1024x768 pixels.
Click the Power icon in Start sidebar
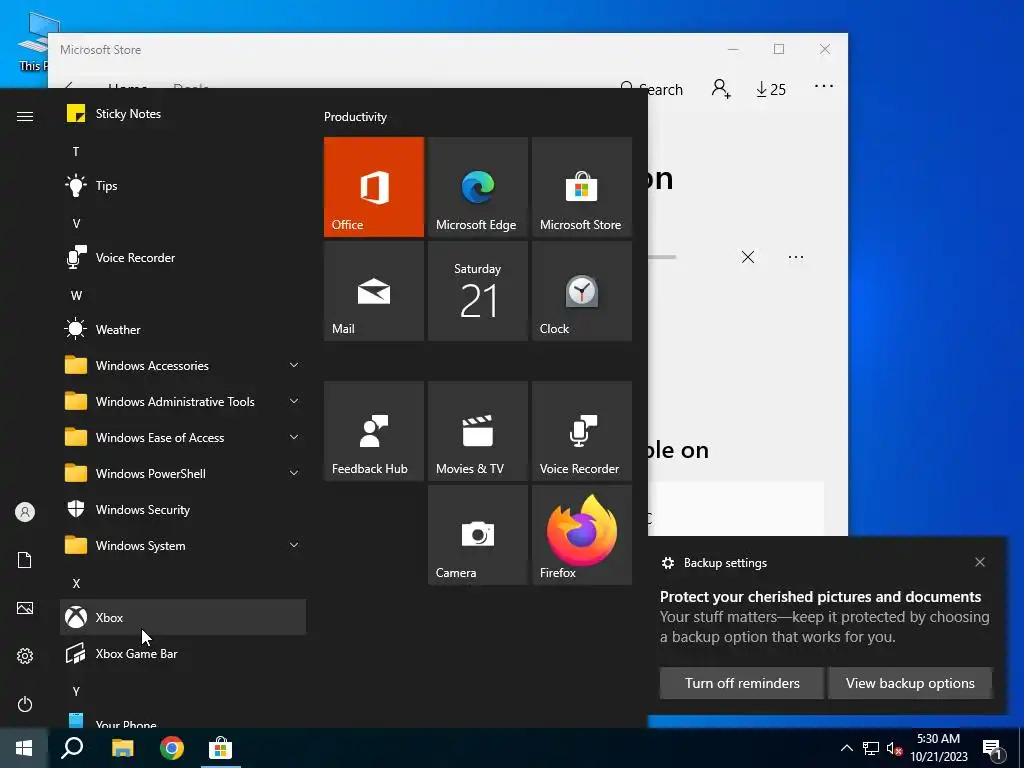(25, 704)
